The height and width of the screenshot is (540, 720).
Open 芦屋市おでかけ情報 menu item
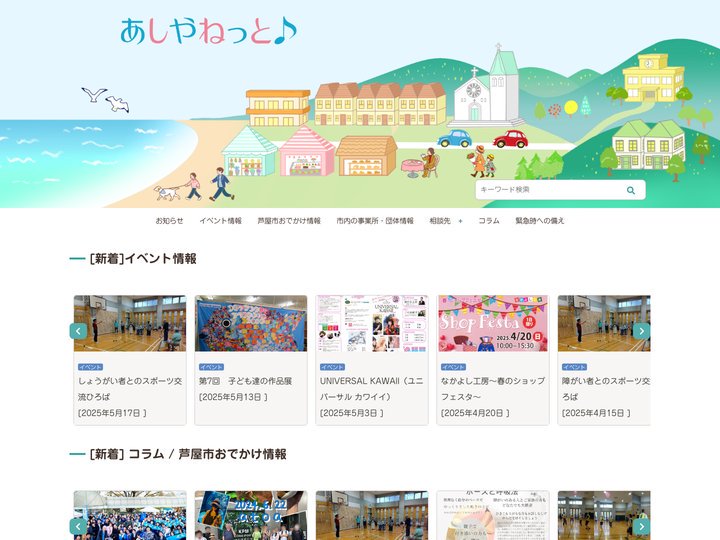pyautogui.click(x=289, y=221)
